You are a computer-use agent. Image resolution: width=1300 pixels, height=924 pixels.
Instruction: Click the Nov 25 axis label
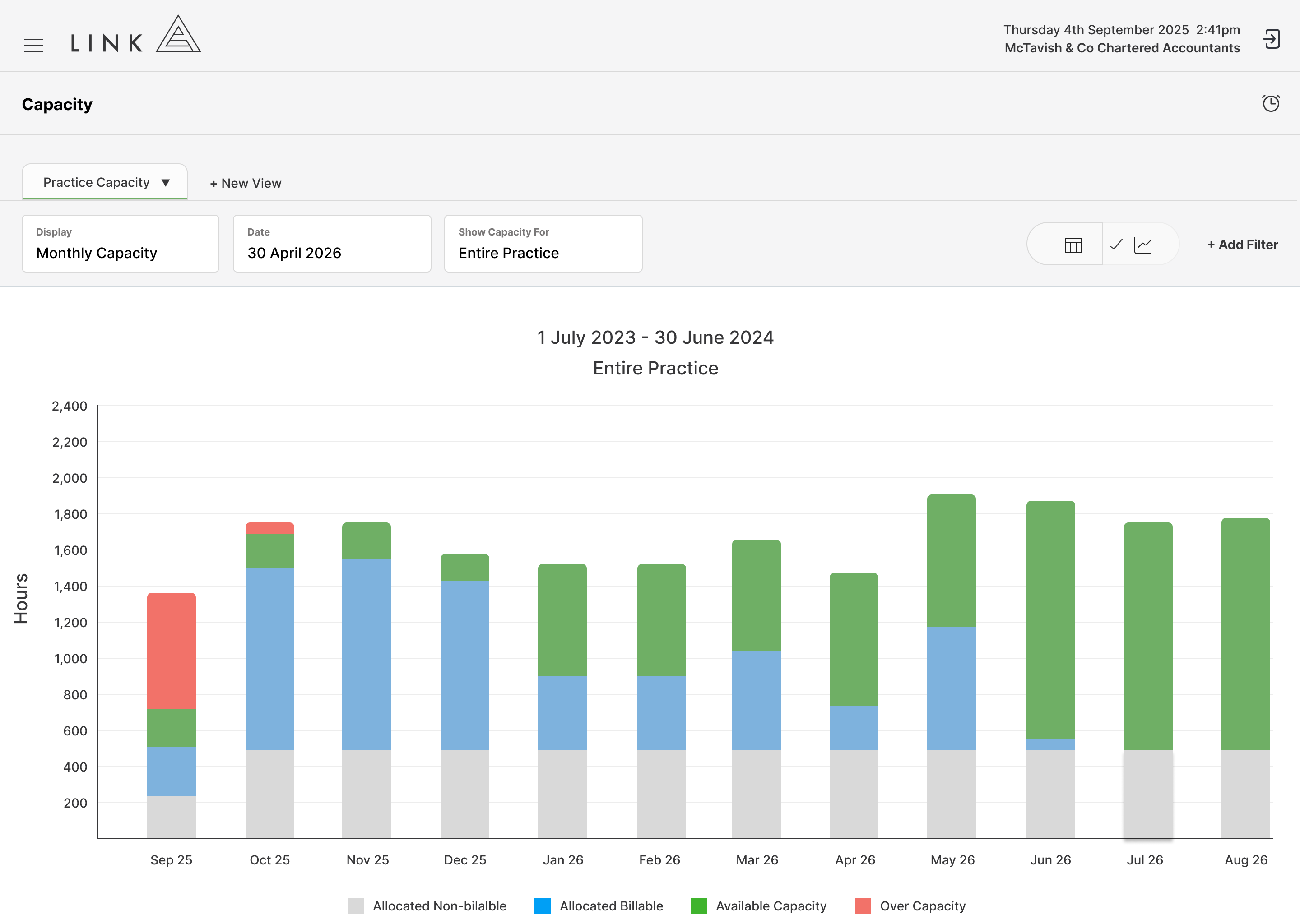click(x=368, y=859)
